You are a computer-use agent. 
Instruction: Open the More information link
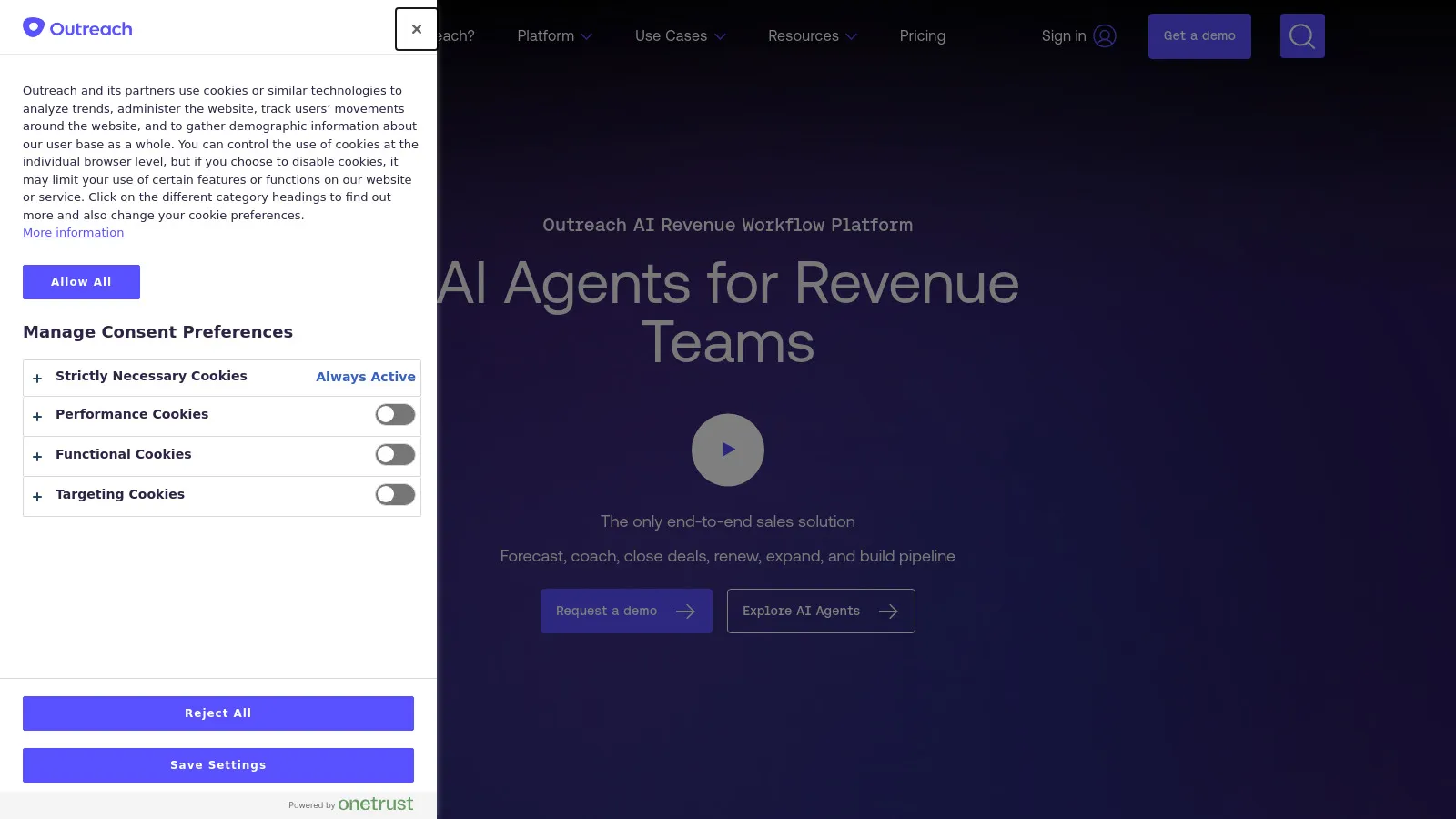pyautogui.click(x=73, y=233)
